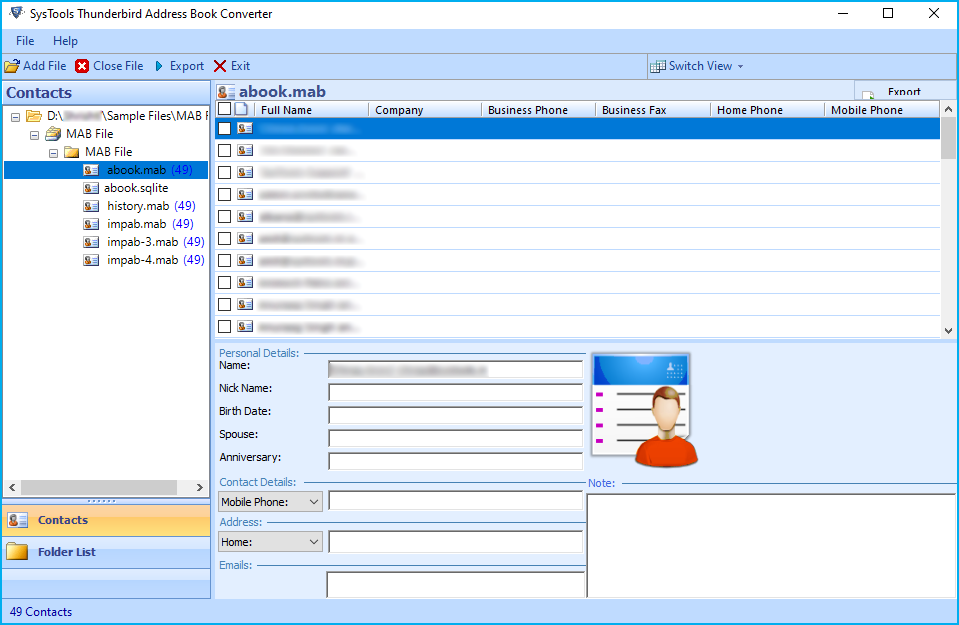Click into the Nick Name field
The image size is (959, 625).
456,392
